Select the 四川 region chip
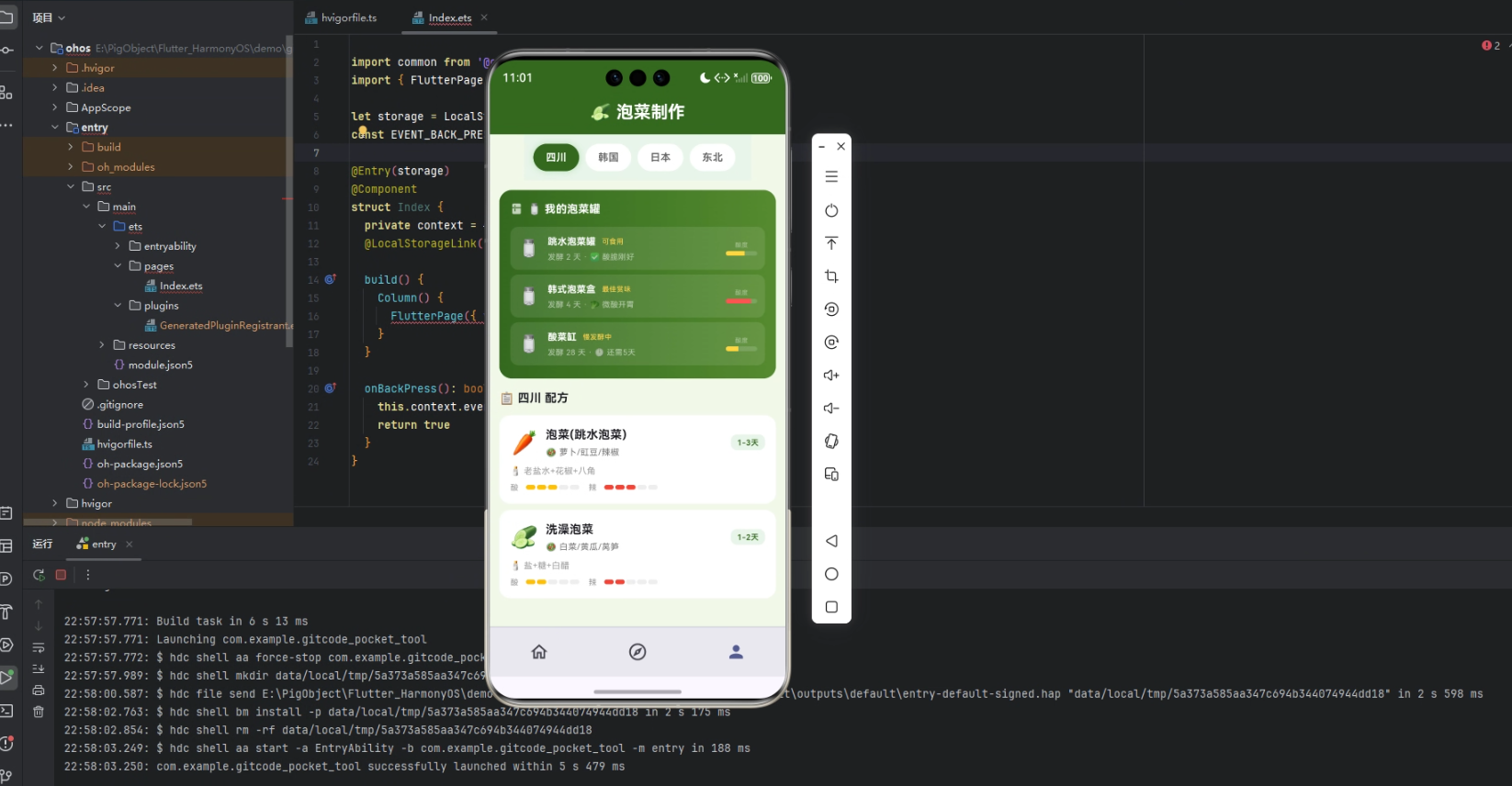Viewport: 1512px width, 786px height. click(x=556, y=157)
